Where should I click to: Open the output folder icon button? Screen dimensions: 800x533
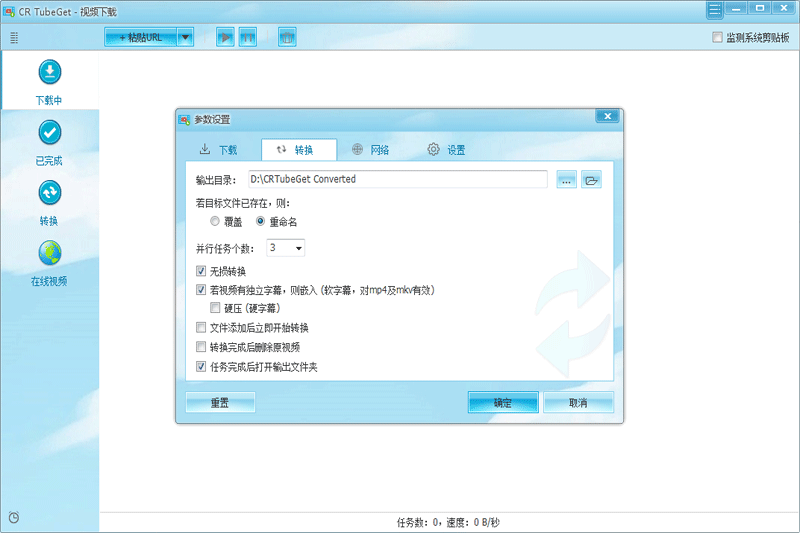[x=591, y=180]
